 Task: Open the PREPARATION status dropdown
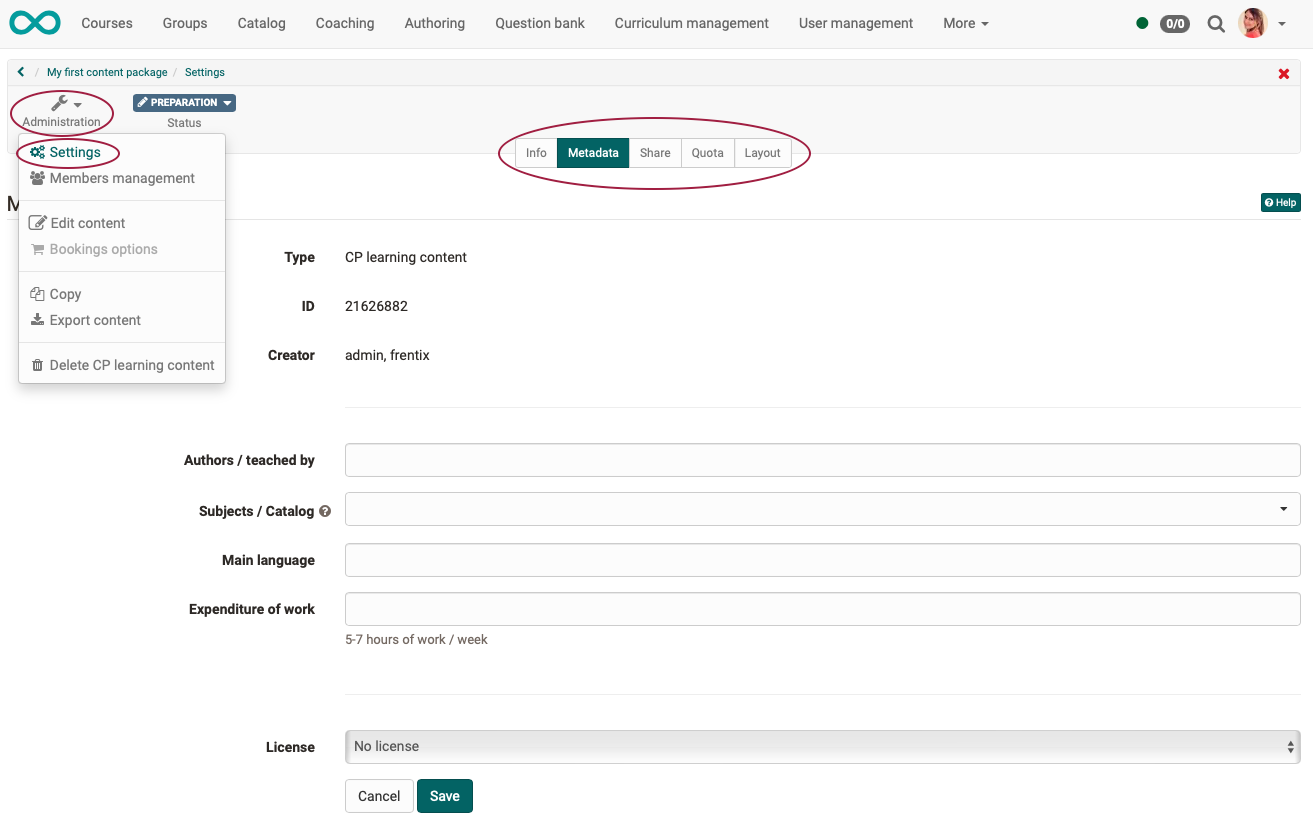pos(184,102)
